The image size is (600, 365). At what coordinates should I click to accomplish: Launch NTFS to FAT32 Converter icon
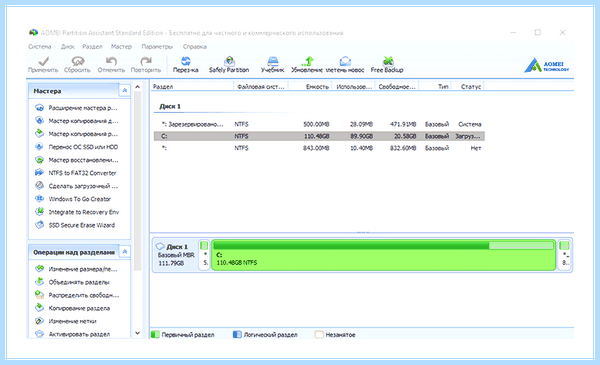click(39, 173)
